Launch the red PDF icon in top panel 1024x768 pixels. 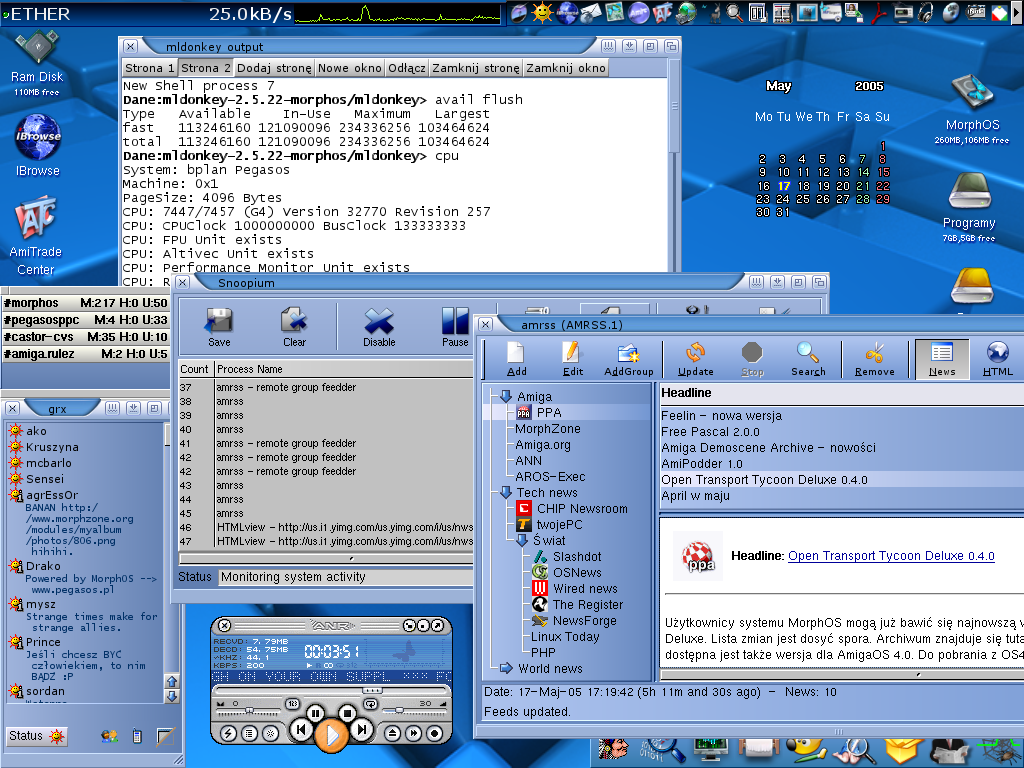[880, 12]
